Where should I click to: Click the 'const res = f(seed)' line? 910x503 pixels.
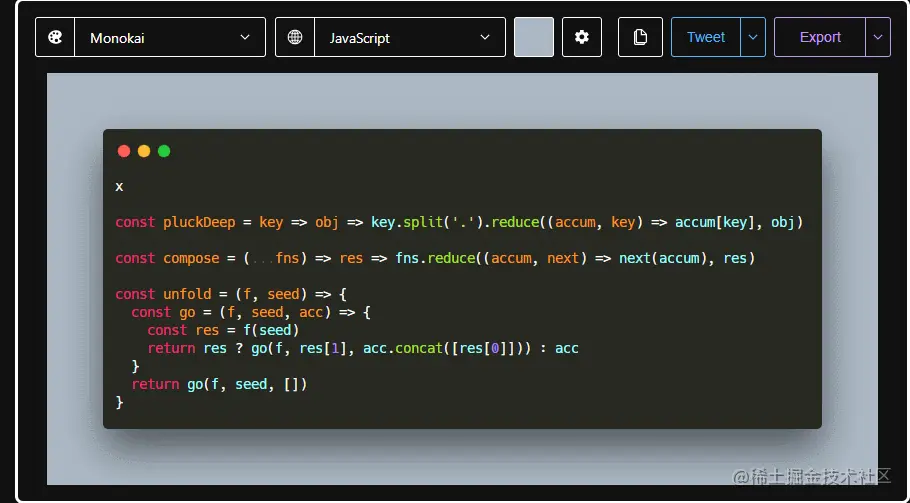click(x=223, y=330)
